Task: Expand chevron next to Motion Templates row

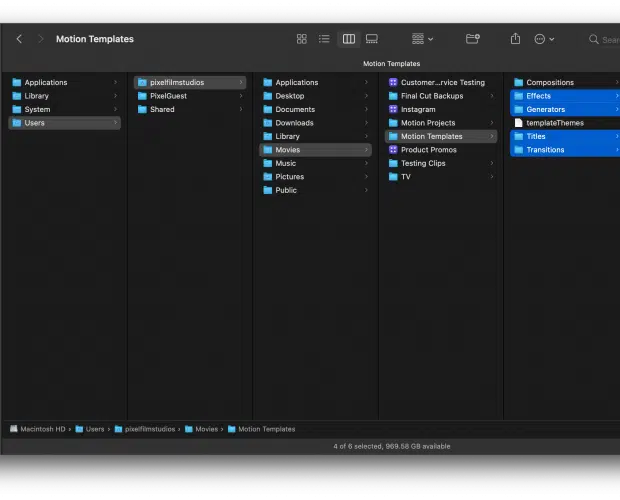Action: point(492,136)
